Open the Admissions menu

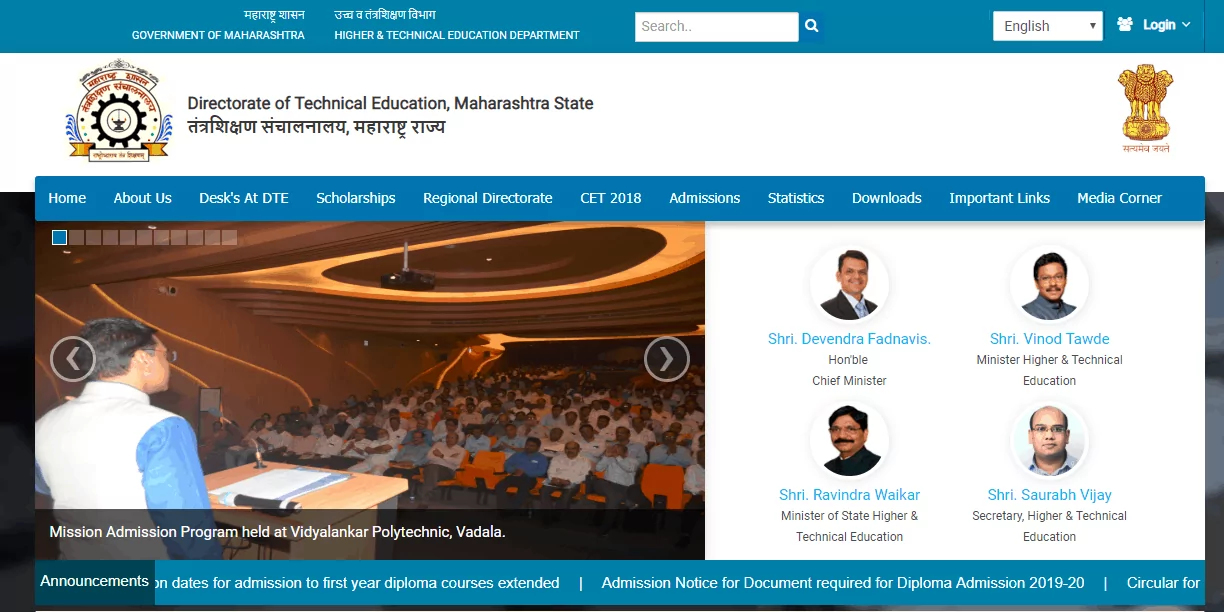[704, 198]
